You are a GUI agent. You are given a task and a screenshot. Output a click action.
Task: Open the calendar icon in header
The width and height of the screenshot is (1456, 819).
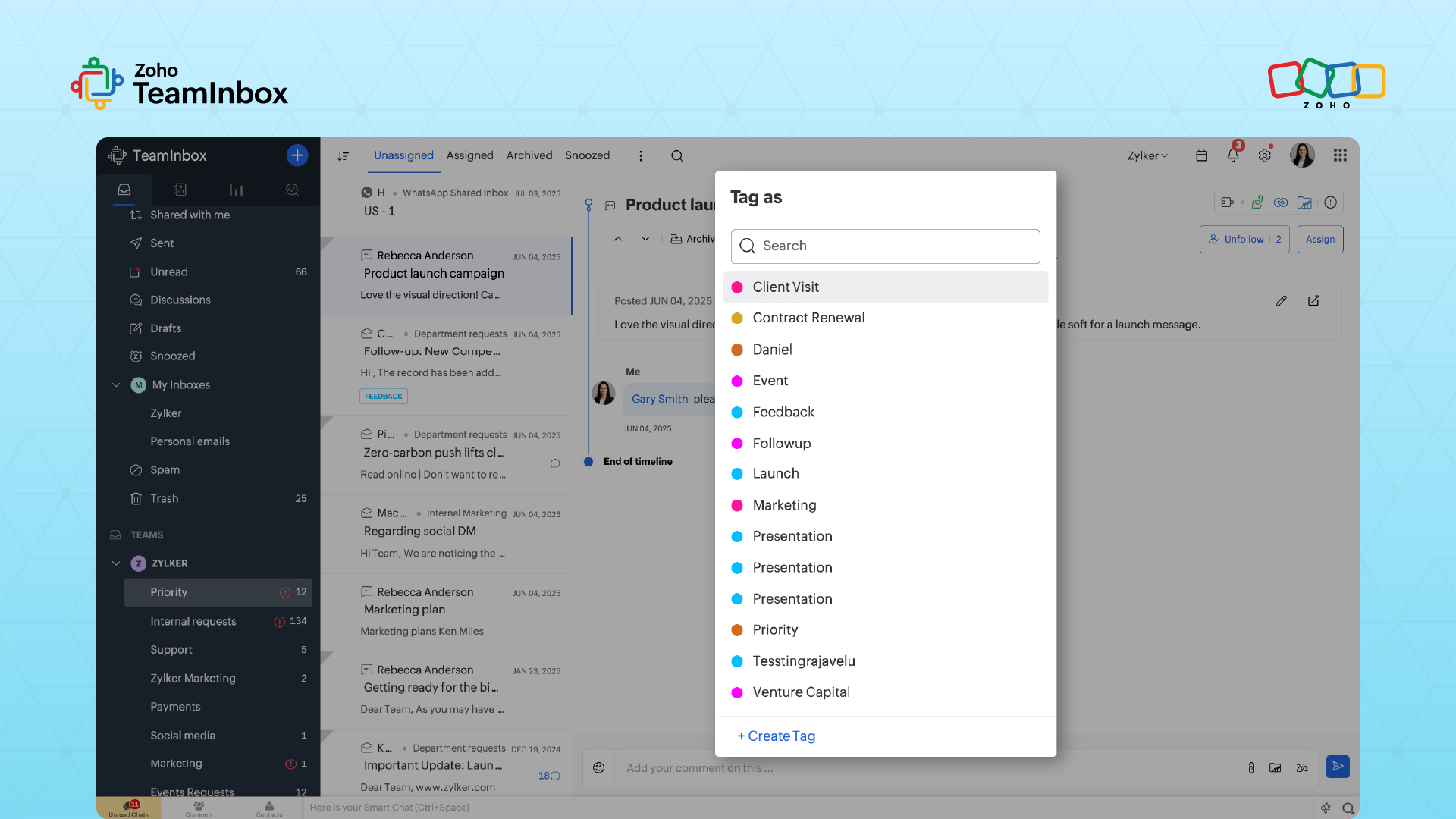[1201, 155]
